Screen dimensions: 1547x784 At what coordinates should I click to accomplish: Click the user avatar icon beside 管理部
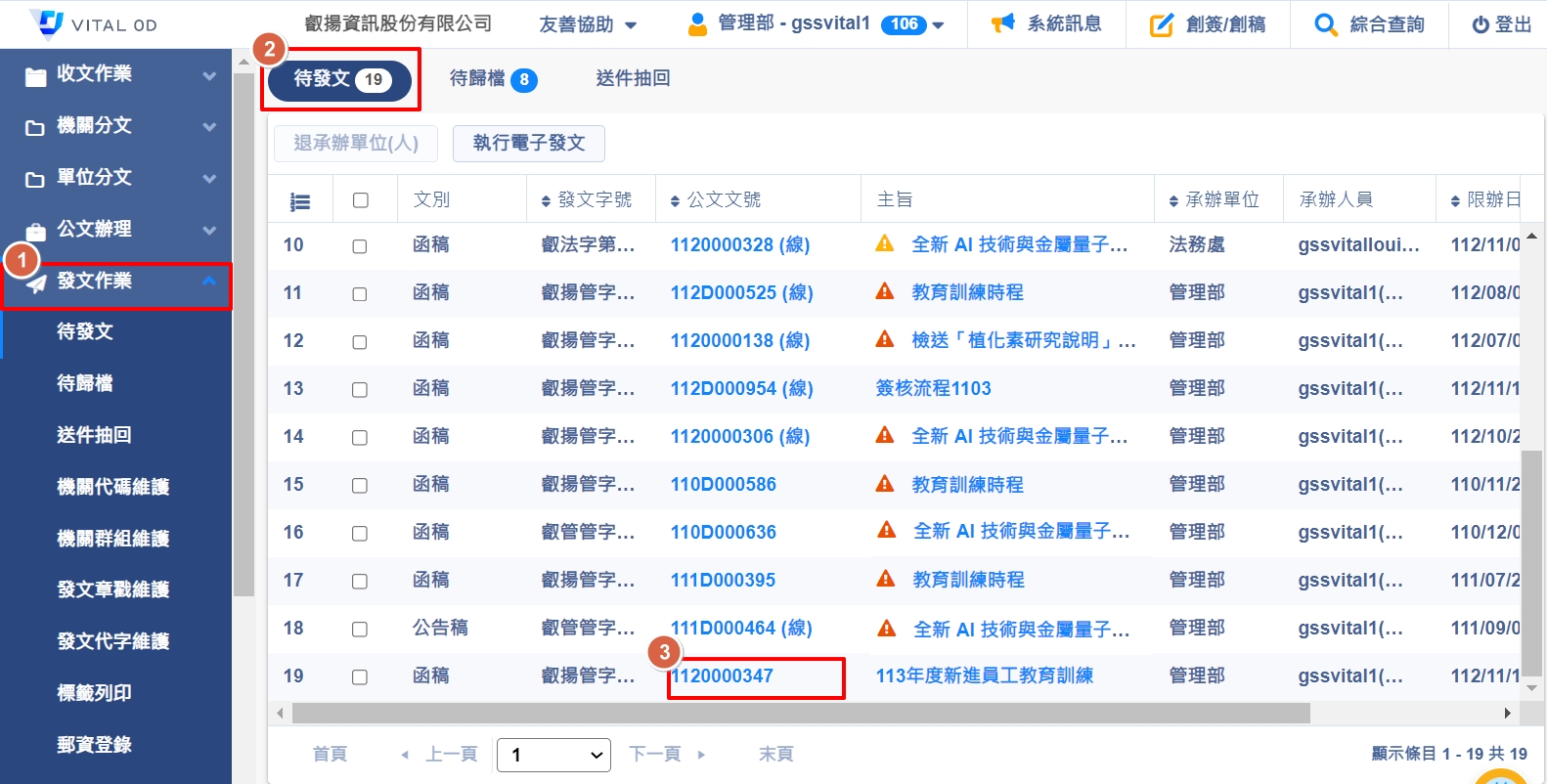[x=697, y=24]
